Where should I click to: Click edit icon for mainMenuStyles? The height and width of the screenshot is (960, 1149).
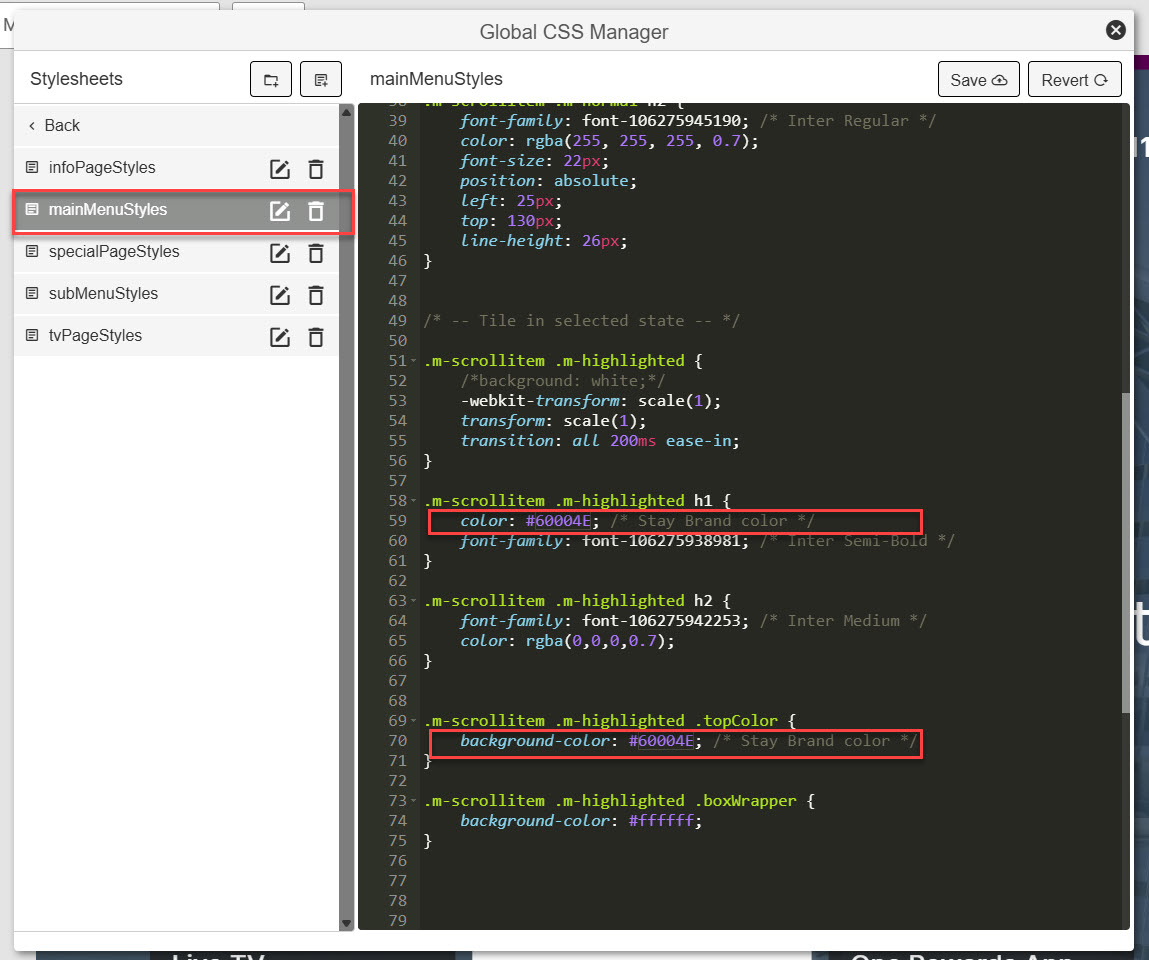tap(280, 211)
